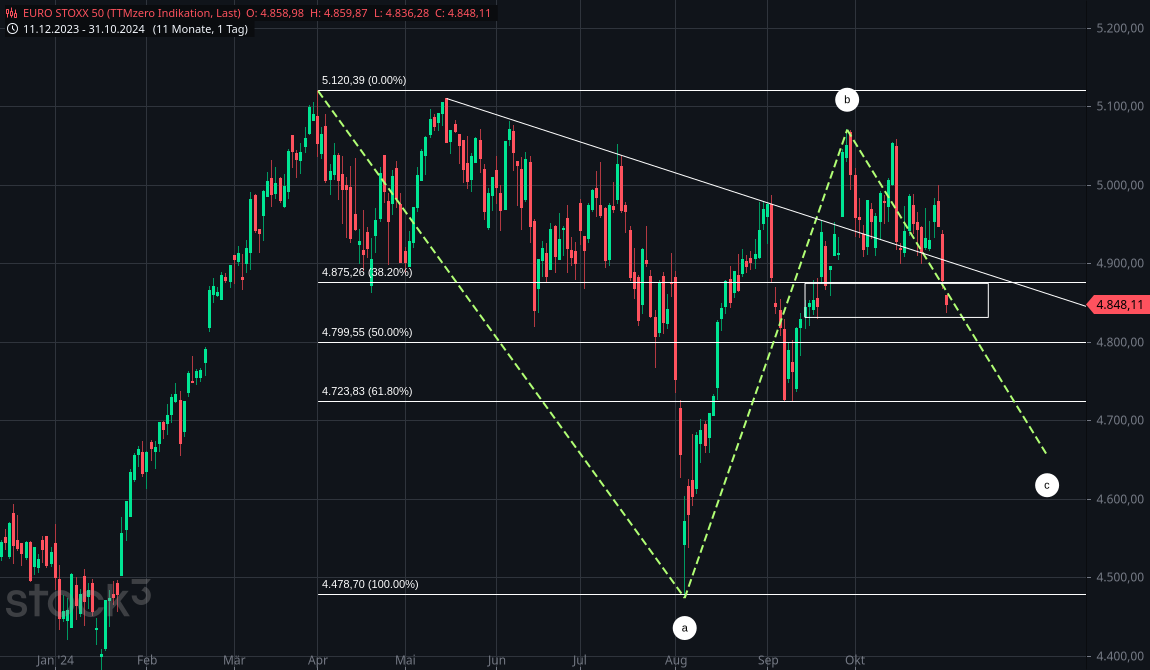Select the Fibonacci label 4.723,83 (61.80%)
Screen dimensions: 1150x670
[367, 391]
